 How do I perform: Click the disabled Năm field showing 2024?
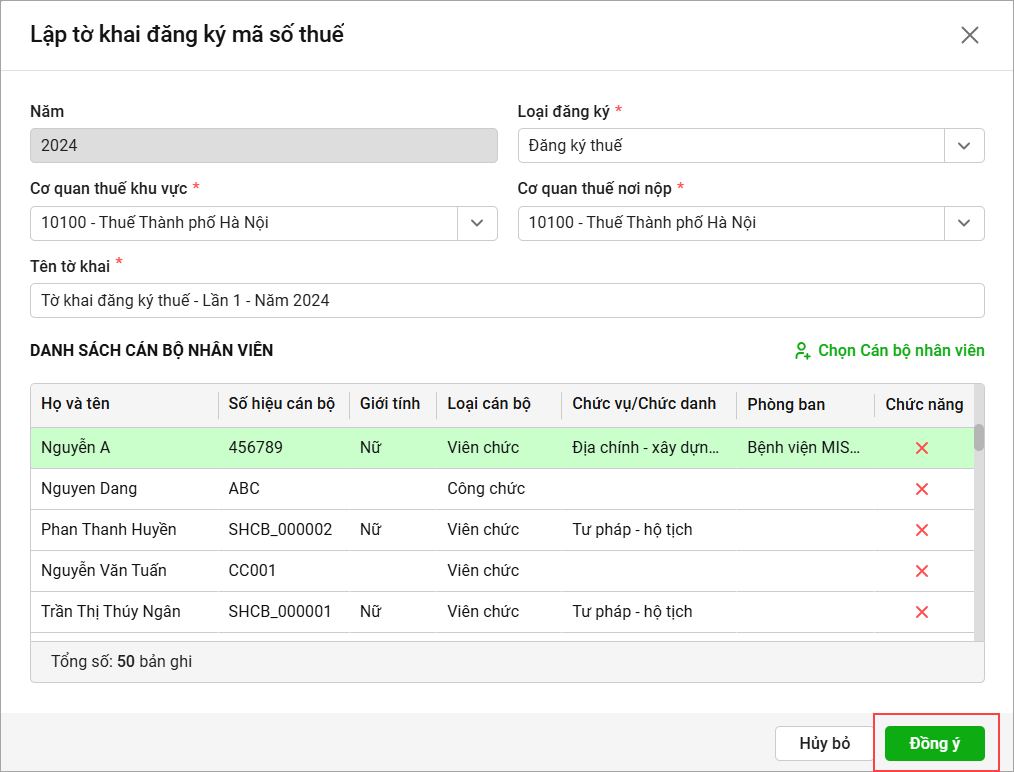264,146
